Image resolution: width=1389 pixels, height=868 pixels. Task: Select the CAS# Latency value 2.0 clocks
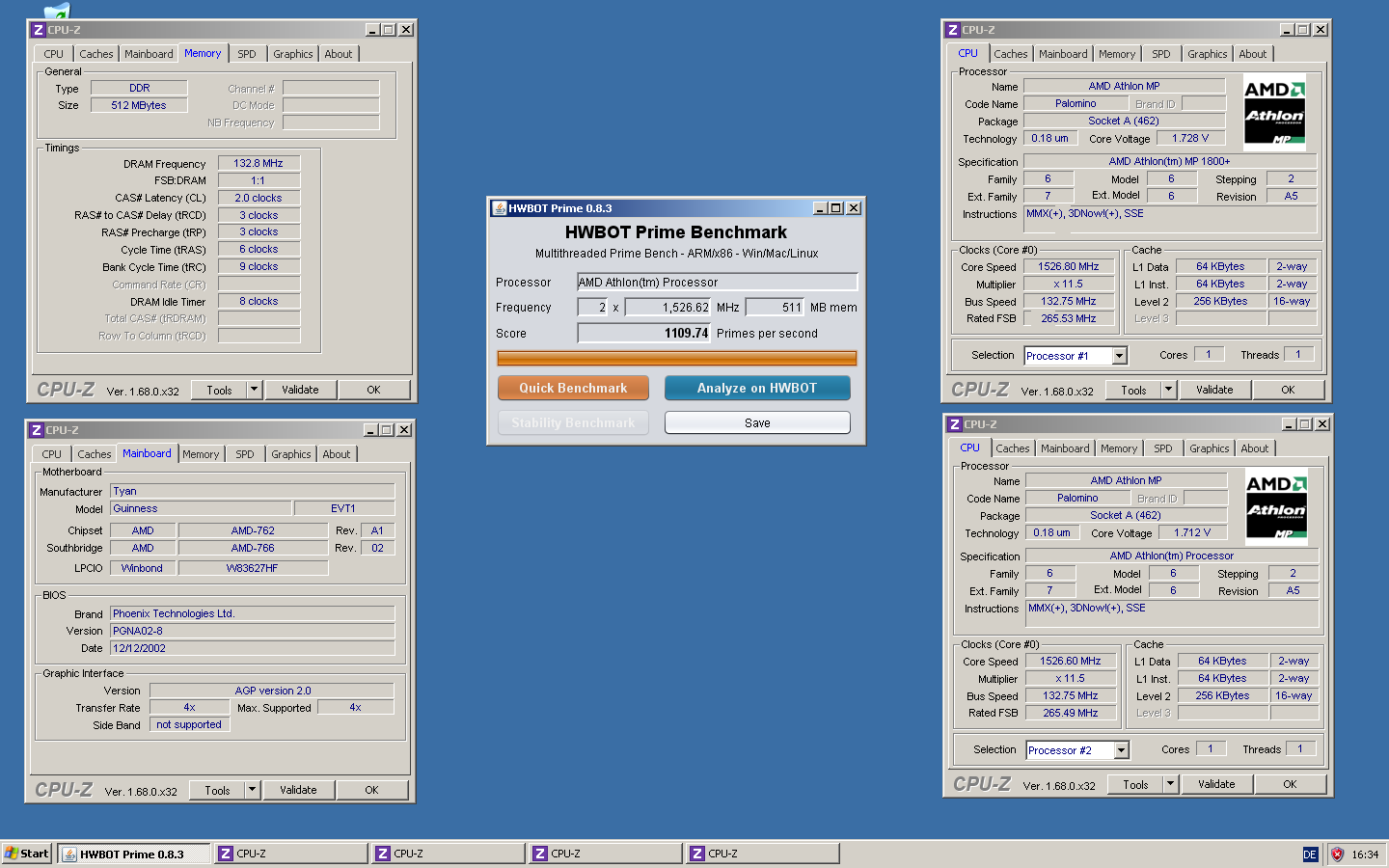point(259,198)
